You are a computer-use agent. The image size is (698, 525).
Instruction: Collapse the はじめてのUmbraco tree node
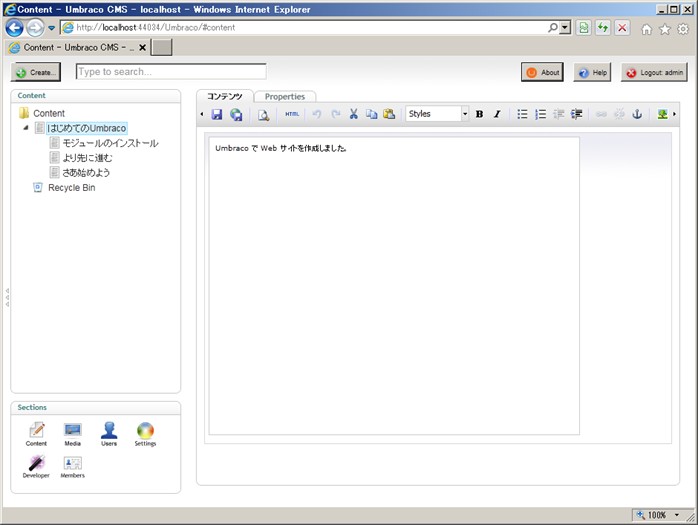(26, 128)
